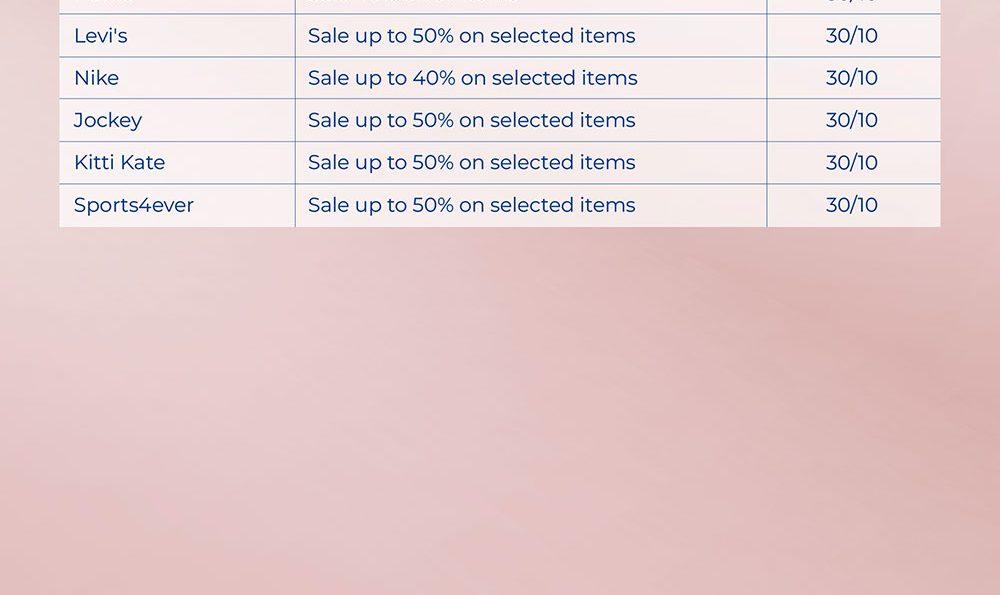Select Kitti Kate's 50% sale offer text
This screenshot has height=595, width=1000.
point(471,162)
